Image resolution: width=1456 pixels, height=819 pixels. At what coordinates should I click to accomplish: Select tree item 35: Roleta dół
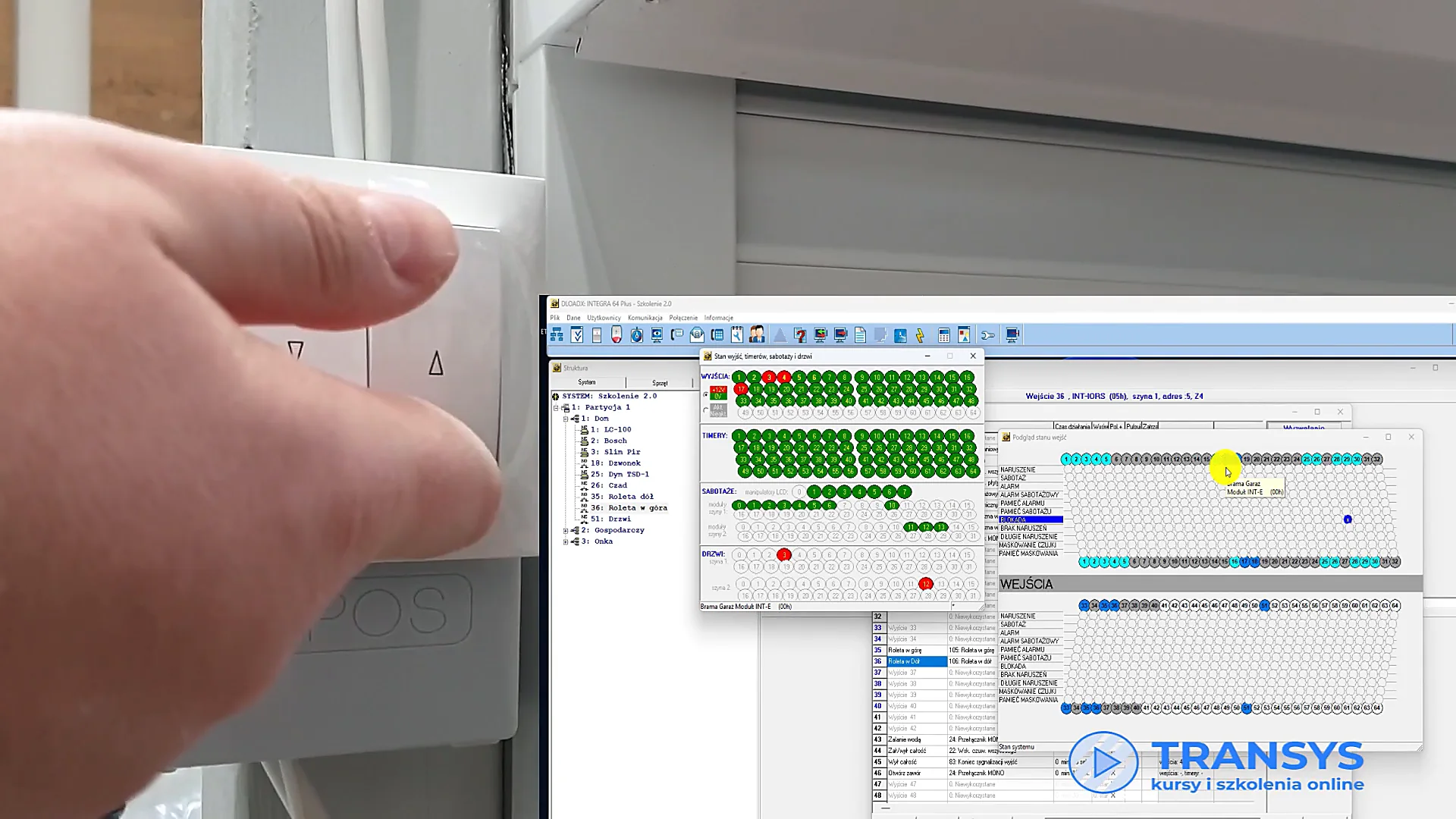pyautogui.click(x=622, y=497)
